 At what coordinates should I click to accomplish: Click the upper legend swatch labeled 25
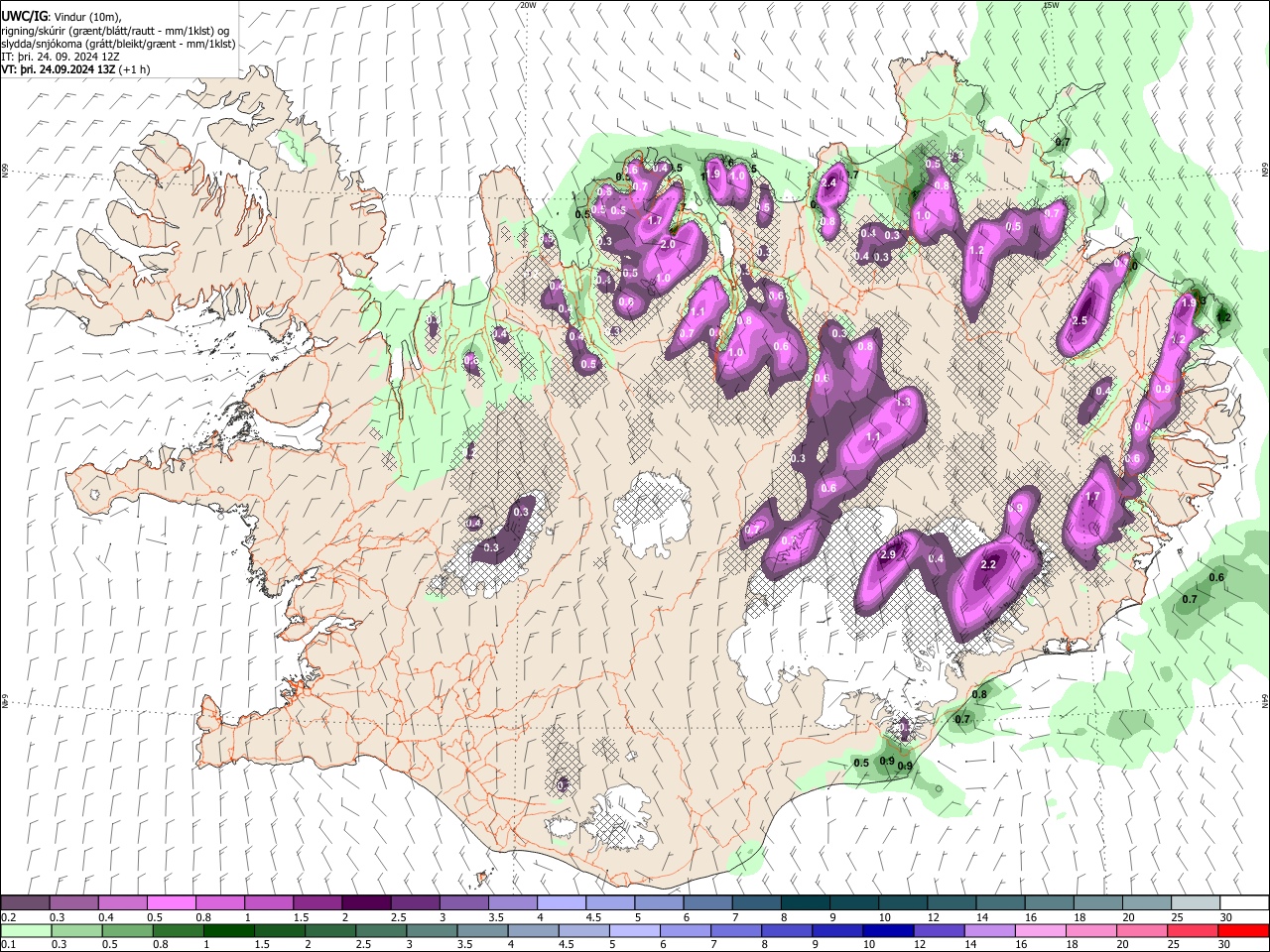(x=1196, y=903)
